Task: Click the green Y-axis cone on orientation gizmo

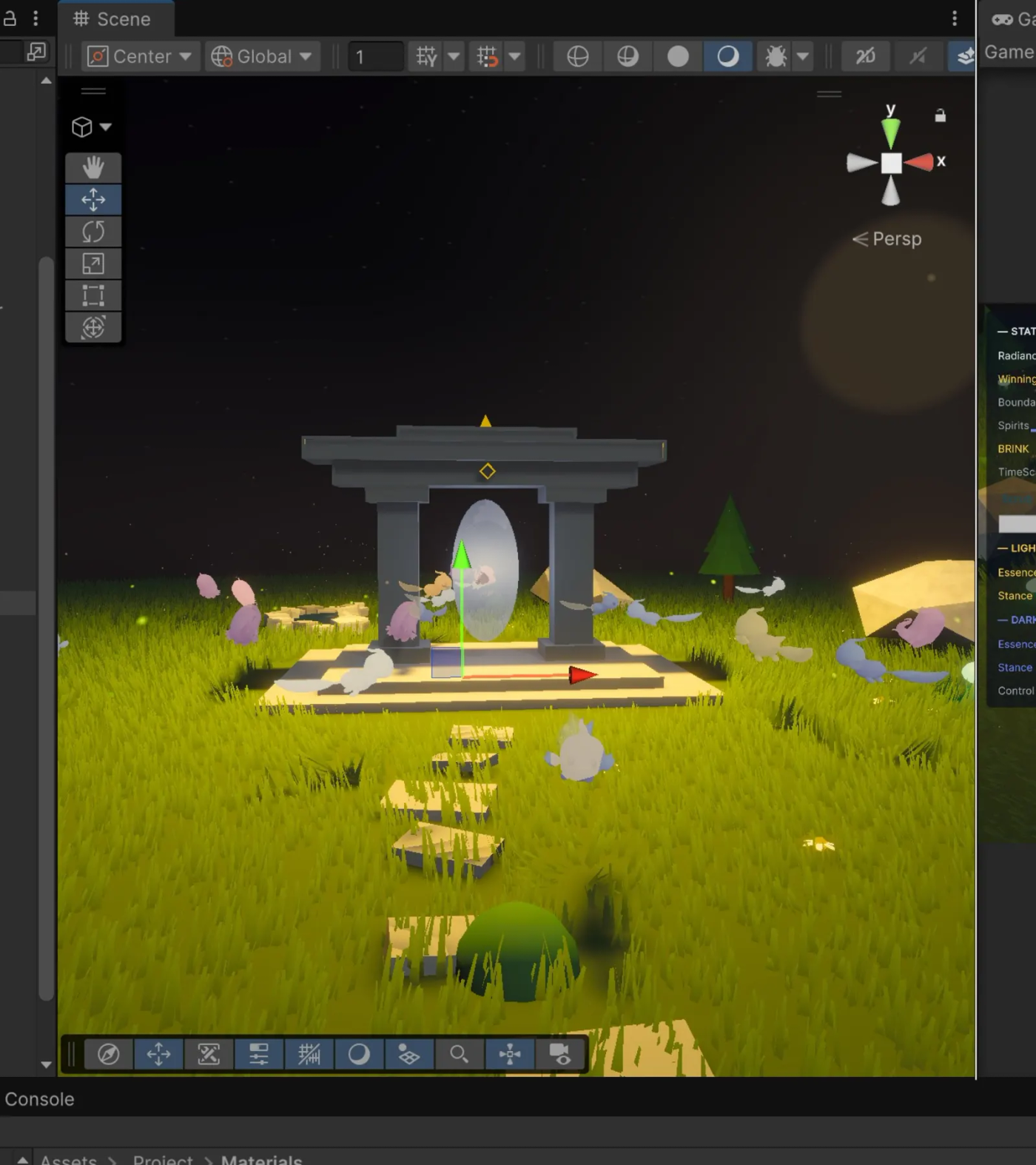Action: [x=891, y=133]
